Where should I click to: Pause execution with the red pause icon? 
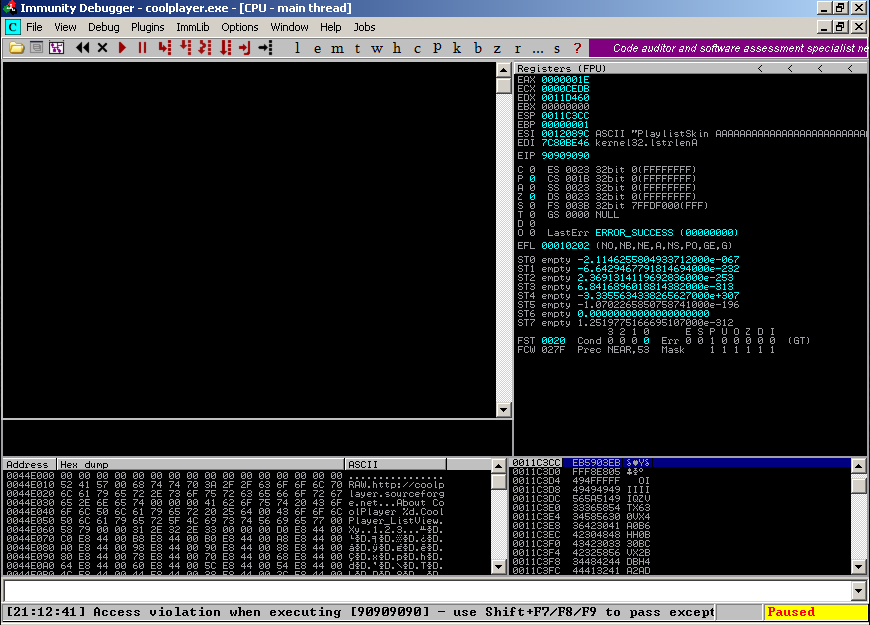click(143, 48)
